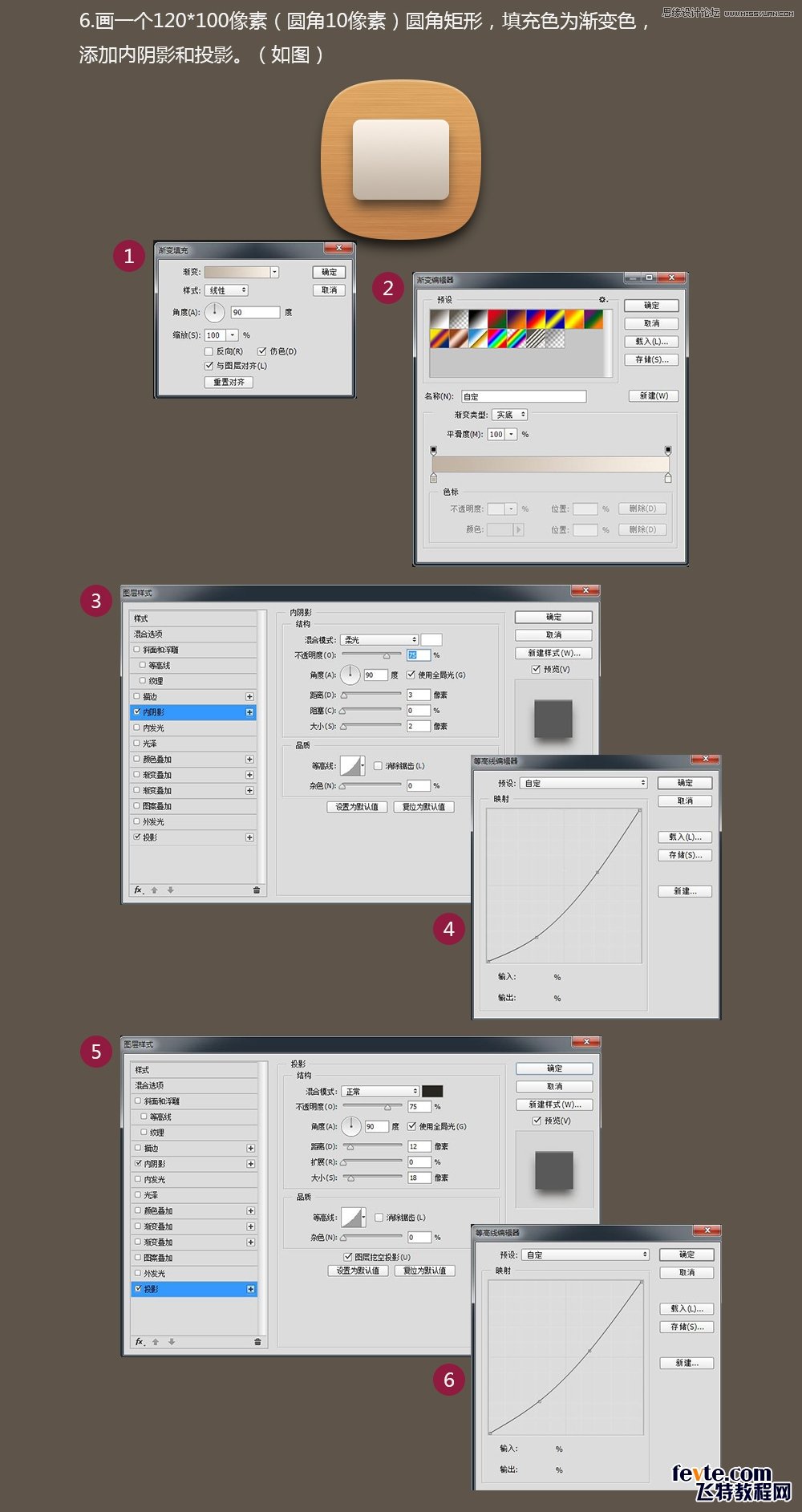
Task: Select 图案叠加 in Drop Shadow dialog list
Action: pos(194,1258)
